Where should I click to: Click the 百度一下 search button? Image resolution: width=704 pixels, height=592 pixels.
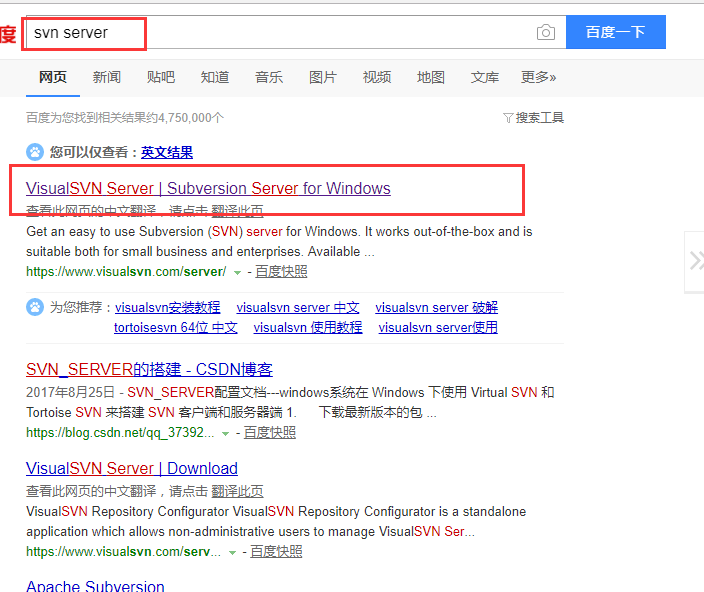[x=616, y=32]
